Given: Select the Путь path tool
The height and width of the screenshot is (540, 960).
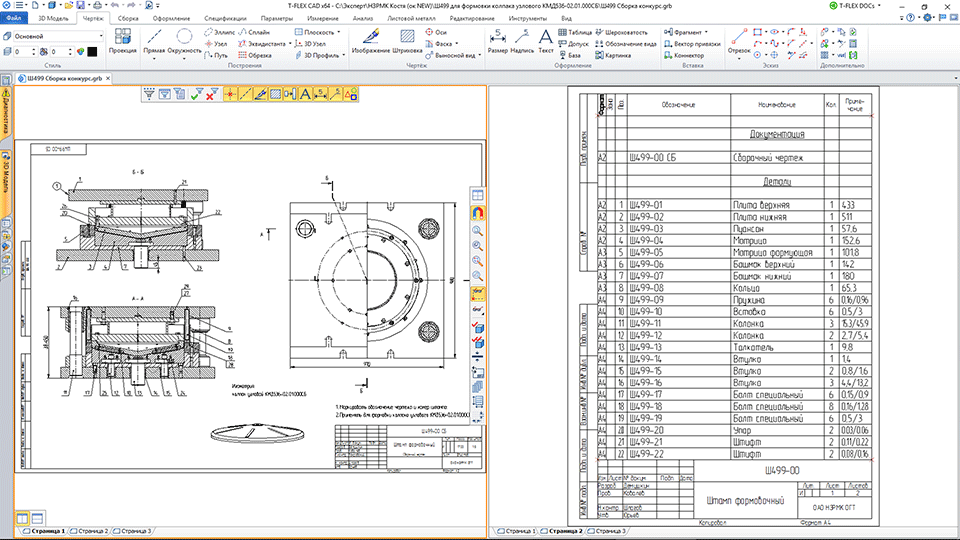Looking at the screenshot, I should coord(216,55).
